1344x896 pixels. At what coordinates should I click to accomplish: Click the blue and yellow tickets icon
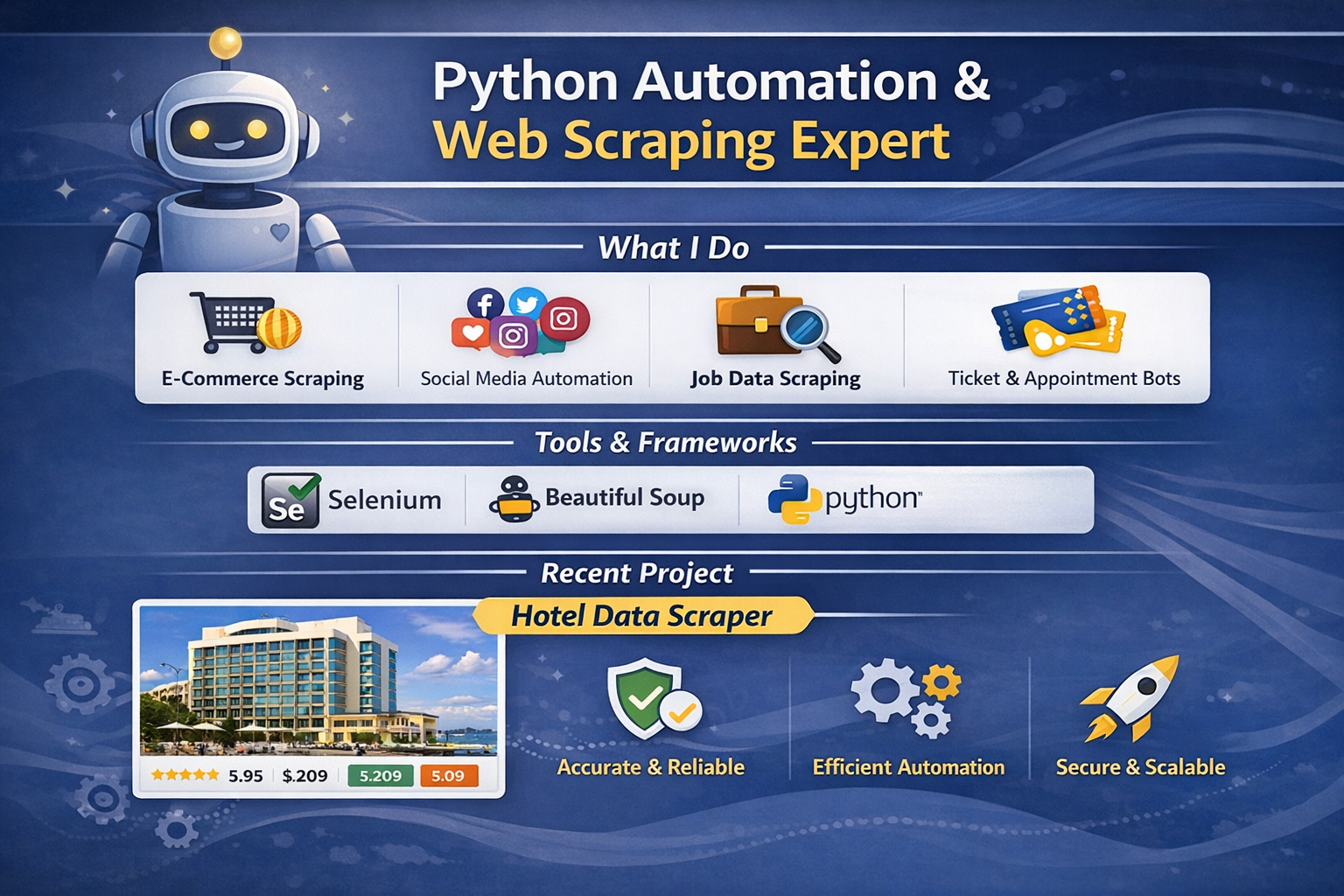pyautogui.click(x=1058, y=321)
